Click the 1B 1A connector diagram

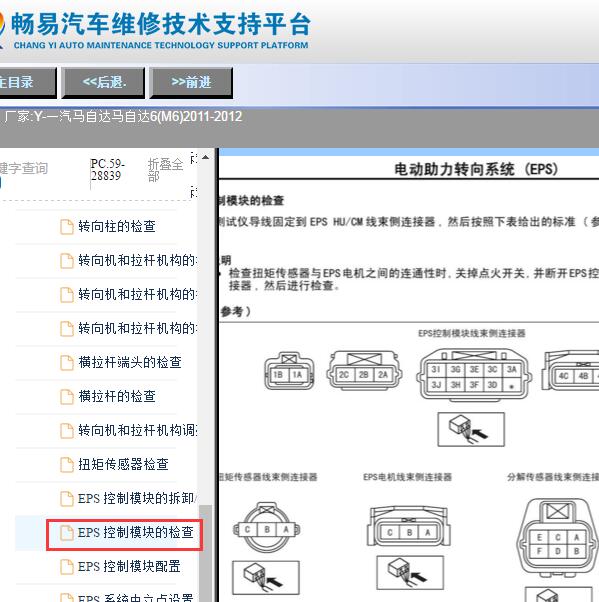(x=289, y=371)
